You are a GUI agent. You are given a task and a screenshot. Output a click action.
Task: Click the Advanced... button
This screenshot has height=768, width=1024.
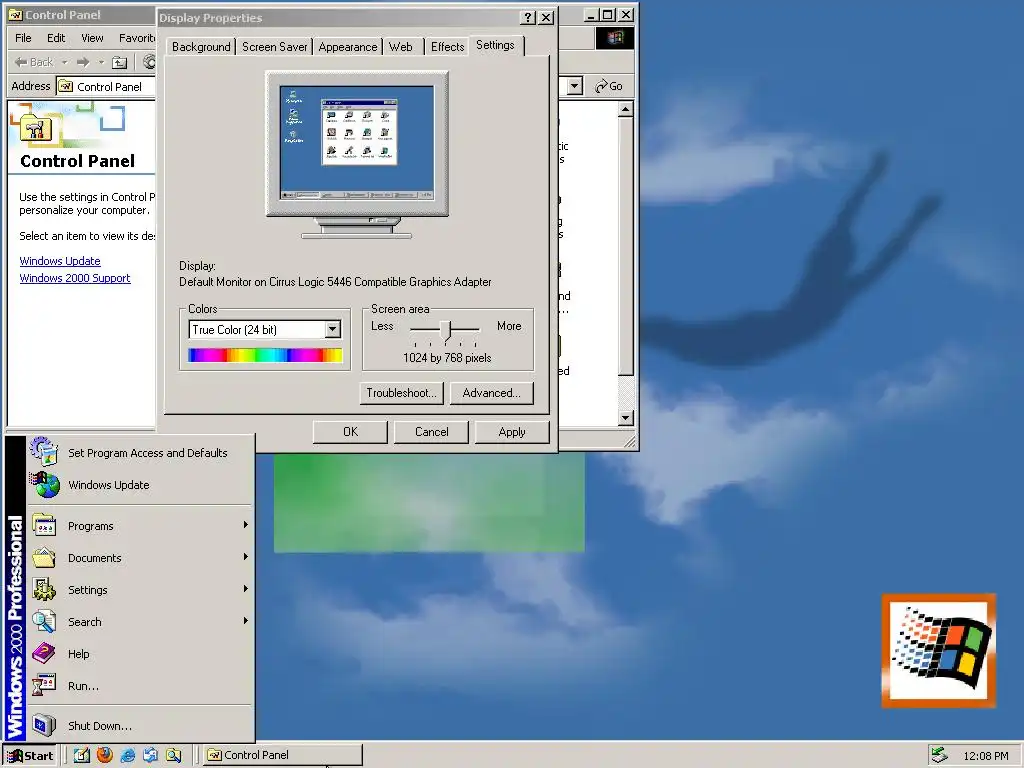(x=491, y=392)
